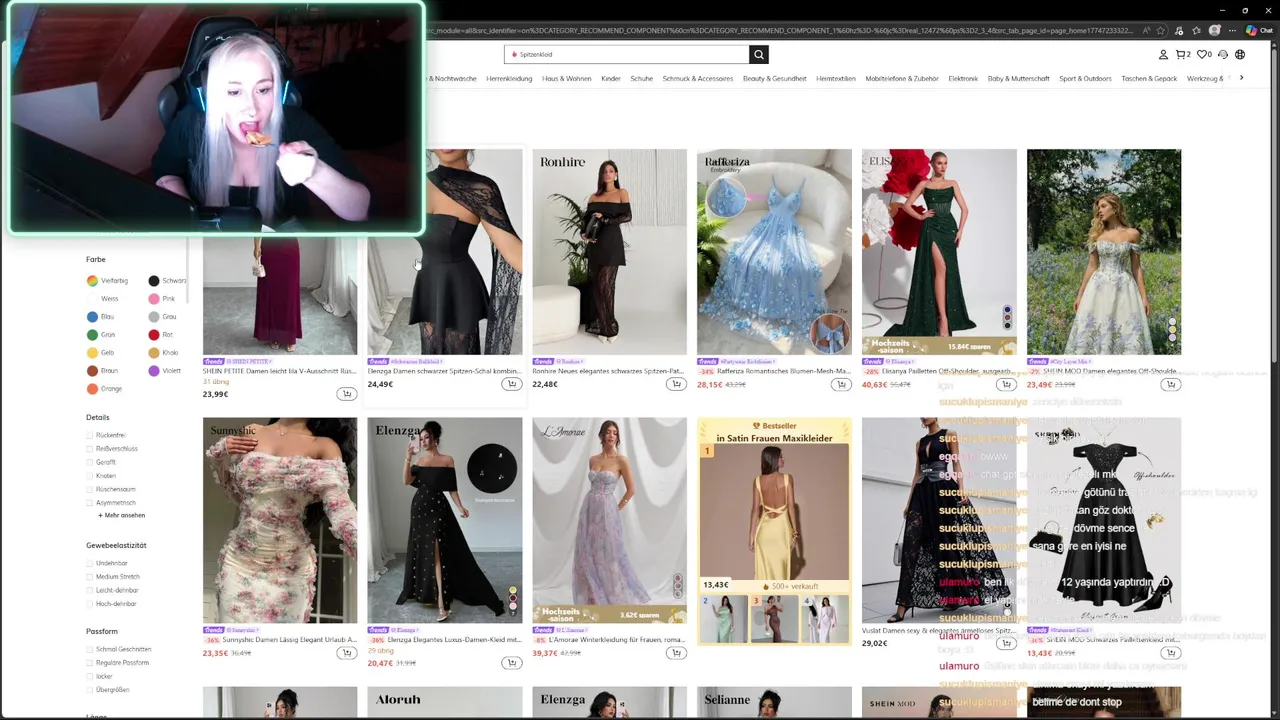Image resolution: width=1280 pixels, height=720 pixels.
Task: Open the Herrenkleidung category
Action: 509,78
